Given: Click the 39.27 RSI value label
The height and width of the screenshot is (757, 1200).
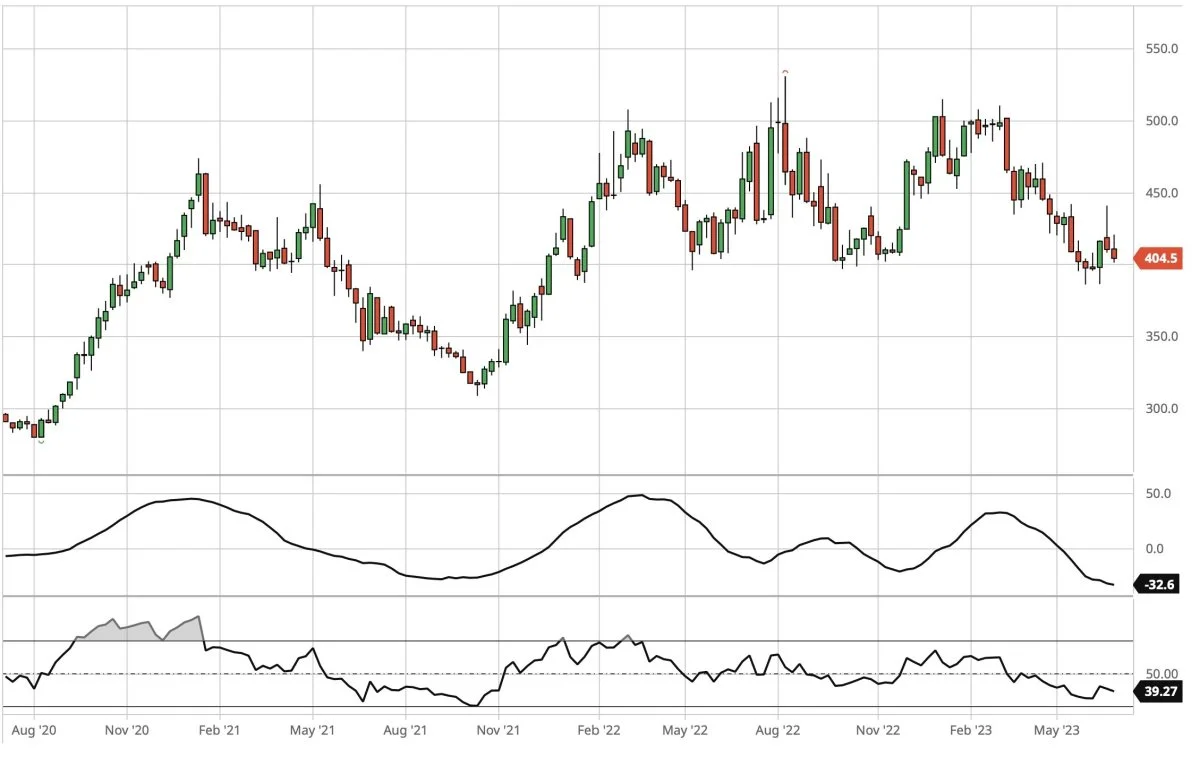Looking at the screenshot, I should (1159, 690).
